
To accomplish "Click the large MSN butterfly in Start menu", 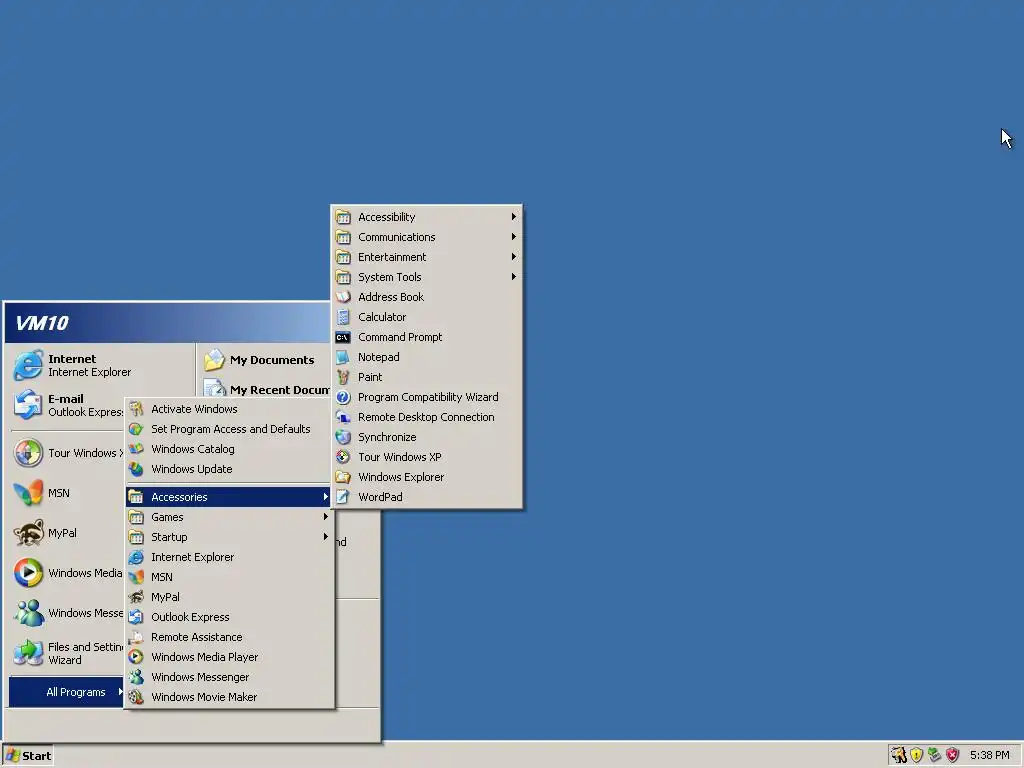I will pos(28,493).
